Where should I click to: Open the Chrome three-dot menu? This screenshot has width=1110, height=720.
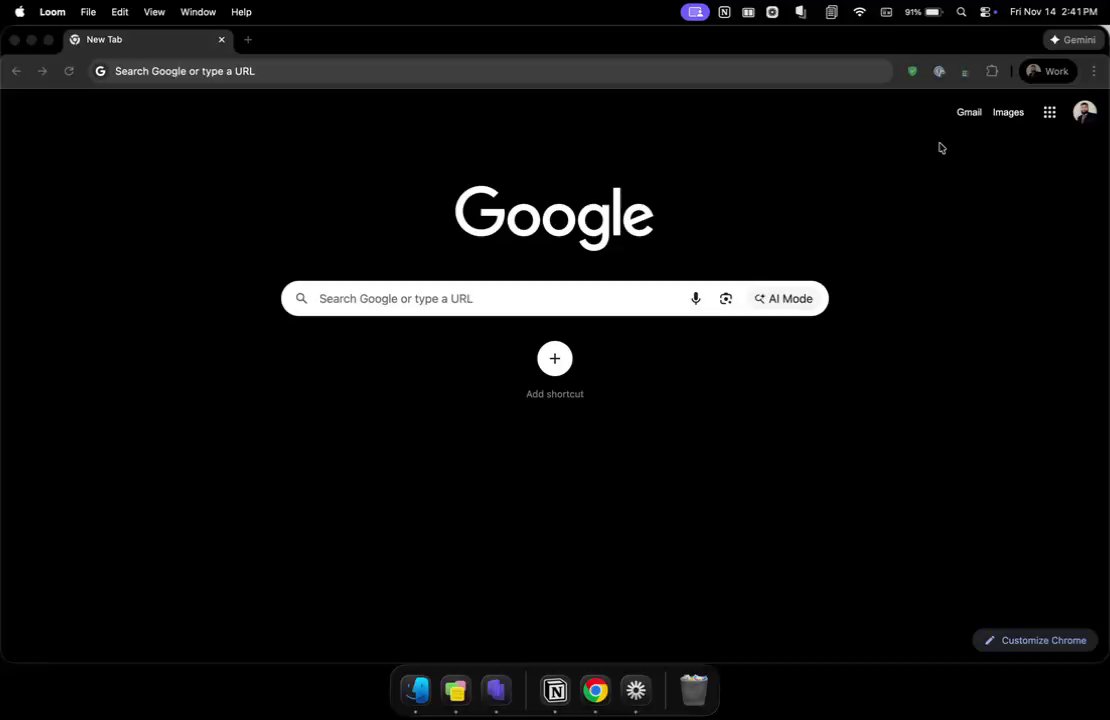tap(1094, 71)
